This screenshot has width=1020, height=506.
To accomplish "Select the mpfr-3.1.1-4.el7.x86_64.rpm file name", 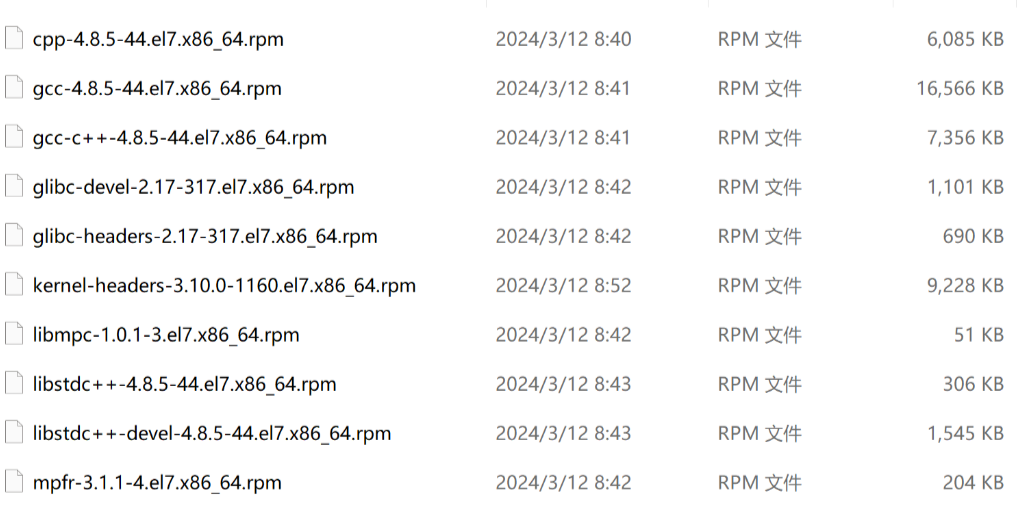I will [157, 483].
